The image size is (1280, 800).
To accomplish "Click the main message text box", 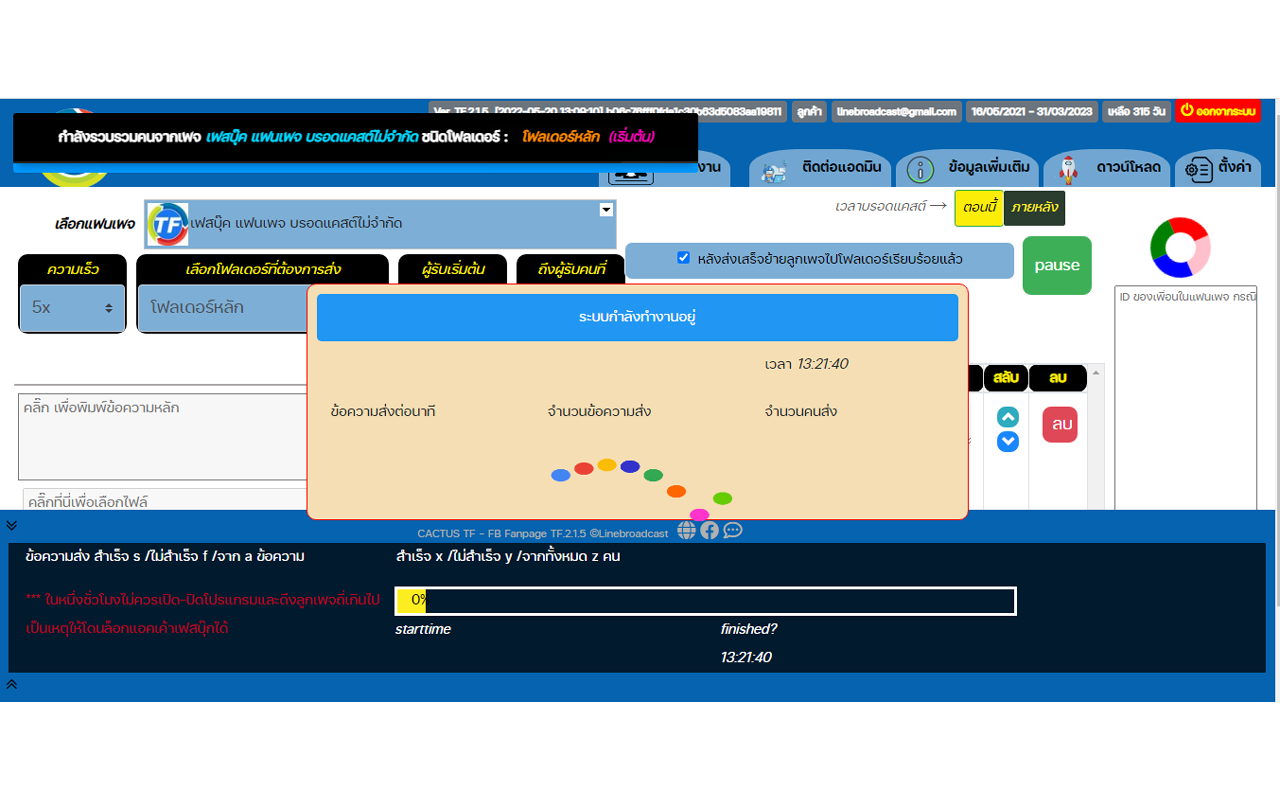I will click(164, 436).
